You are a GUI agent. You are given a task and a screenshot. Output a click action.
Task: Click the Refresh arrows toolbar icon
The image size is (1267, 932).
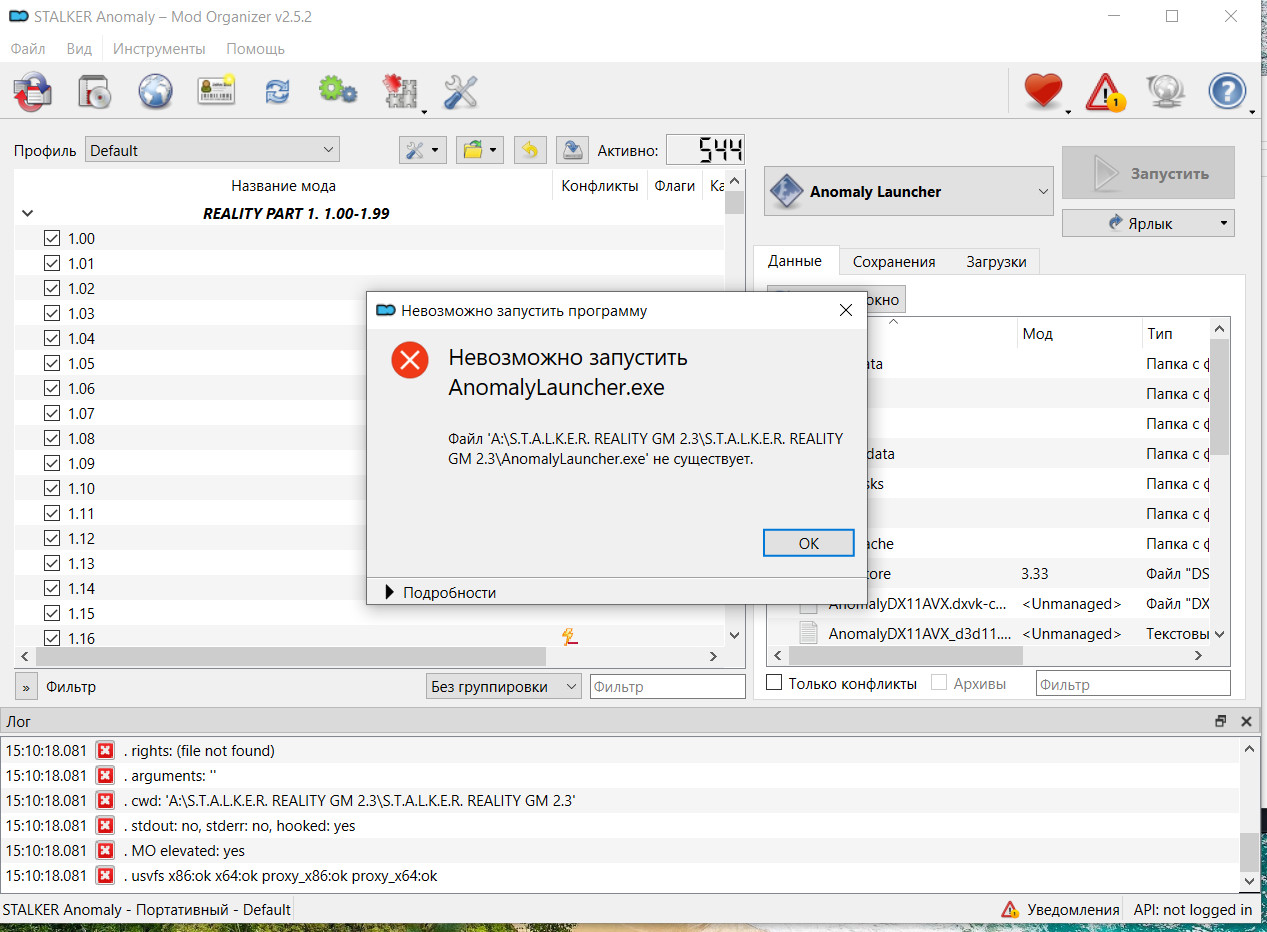click(x=276, y=93)
